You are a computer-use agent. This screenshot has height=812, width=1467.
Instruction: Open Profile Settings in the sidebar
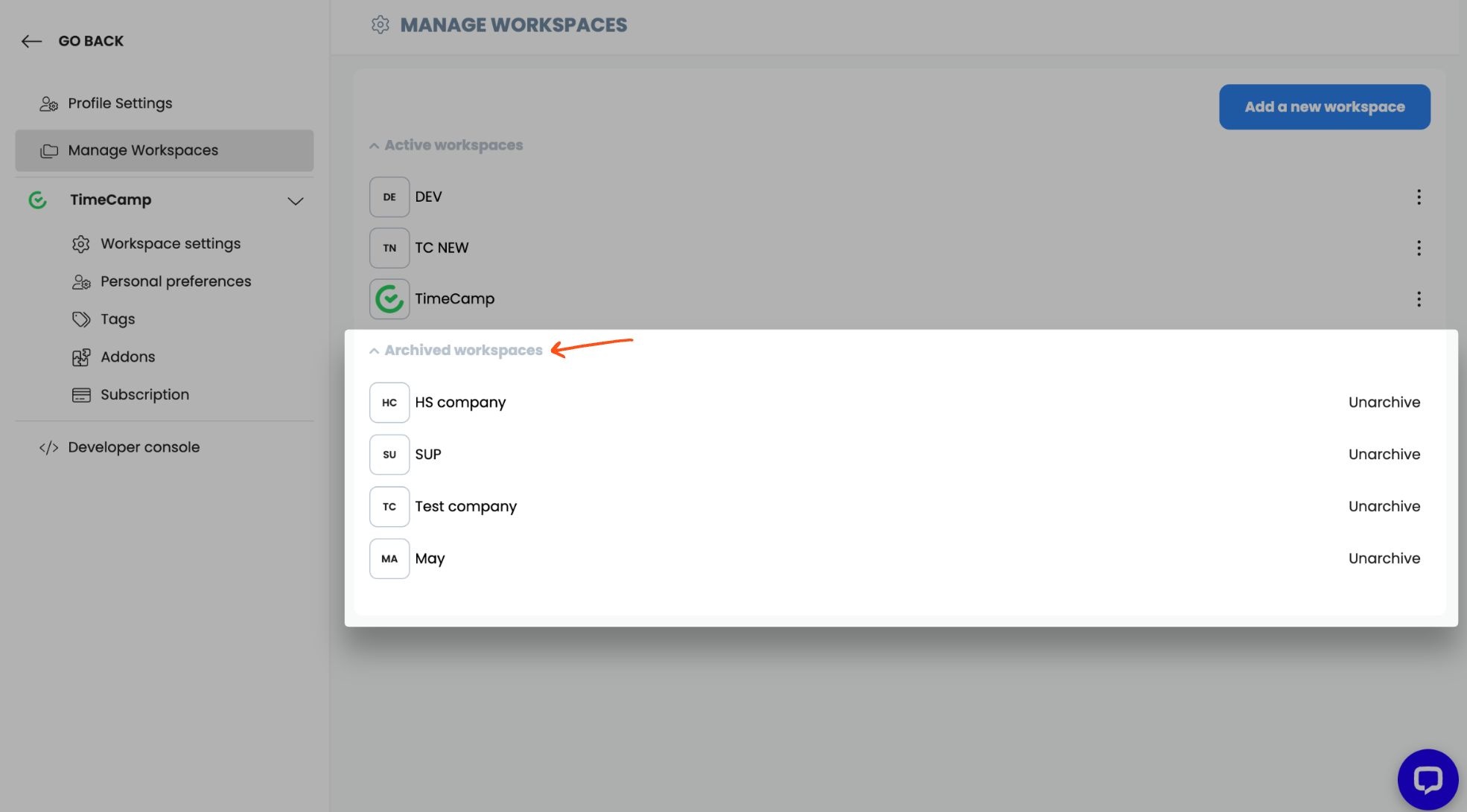(x=120, y=103)
